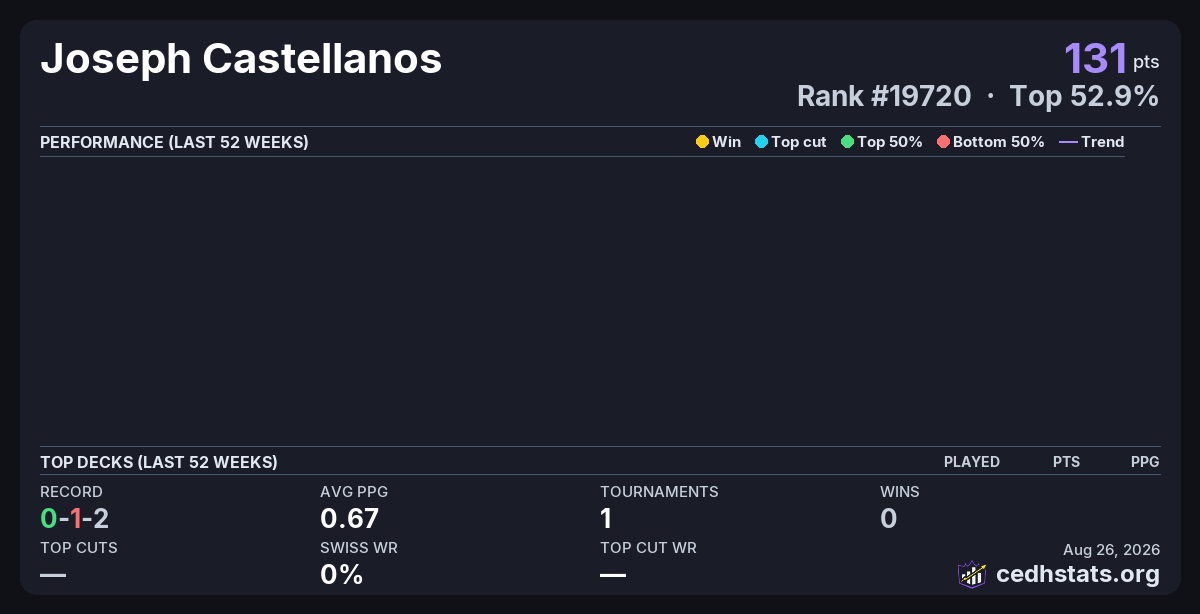Click the yellow Win legend dot
Viewport: 1200px width, 614px height.
point(702,142)
